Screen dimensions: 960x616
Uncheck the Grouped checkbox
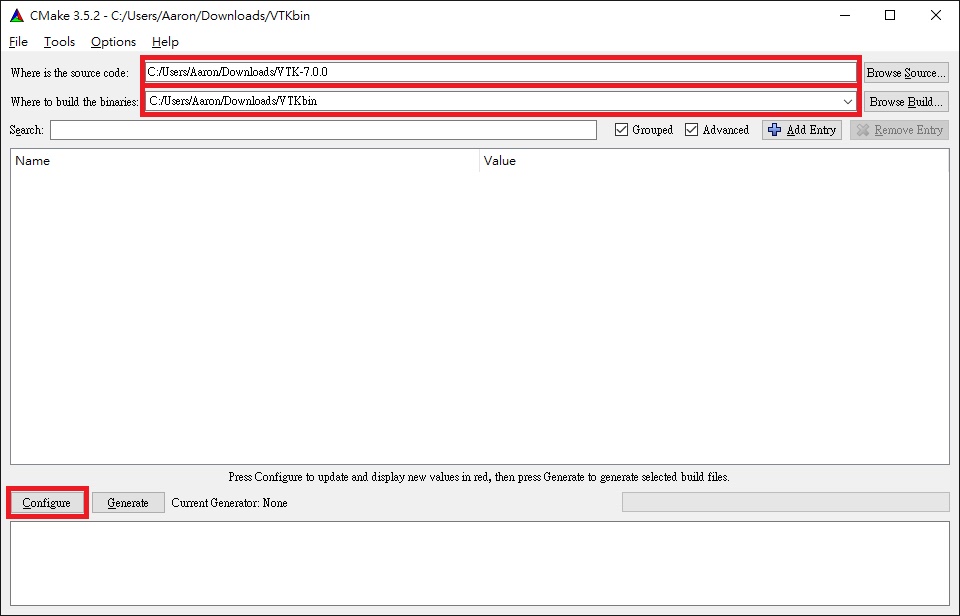[x=621, y=130]
